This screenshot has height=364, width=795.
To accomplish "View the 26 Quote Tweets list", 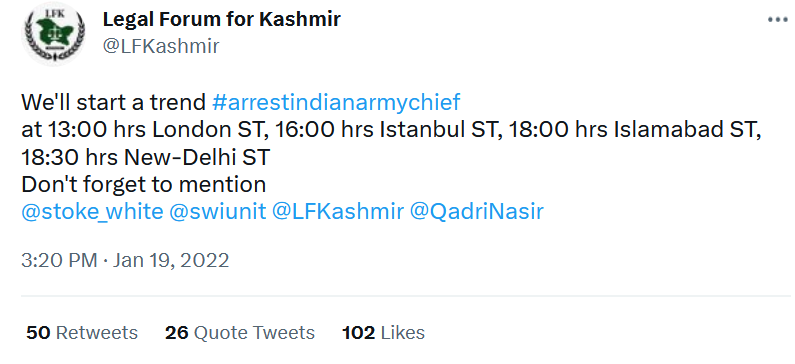I will pos(240,333).
